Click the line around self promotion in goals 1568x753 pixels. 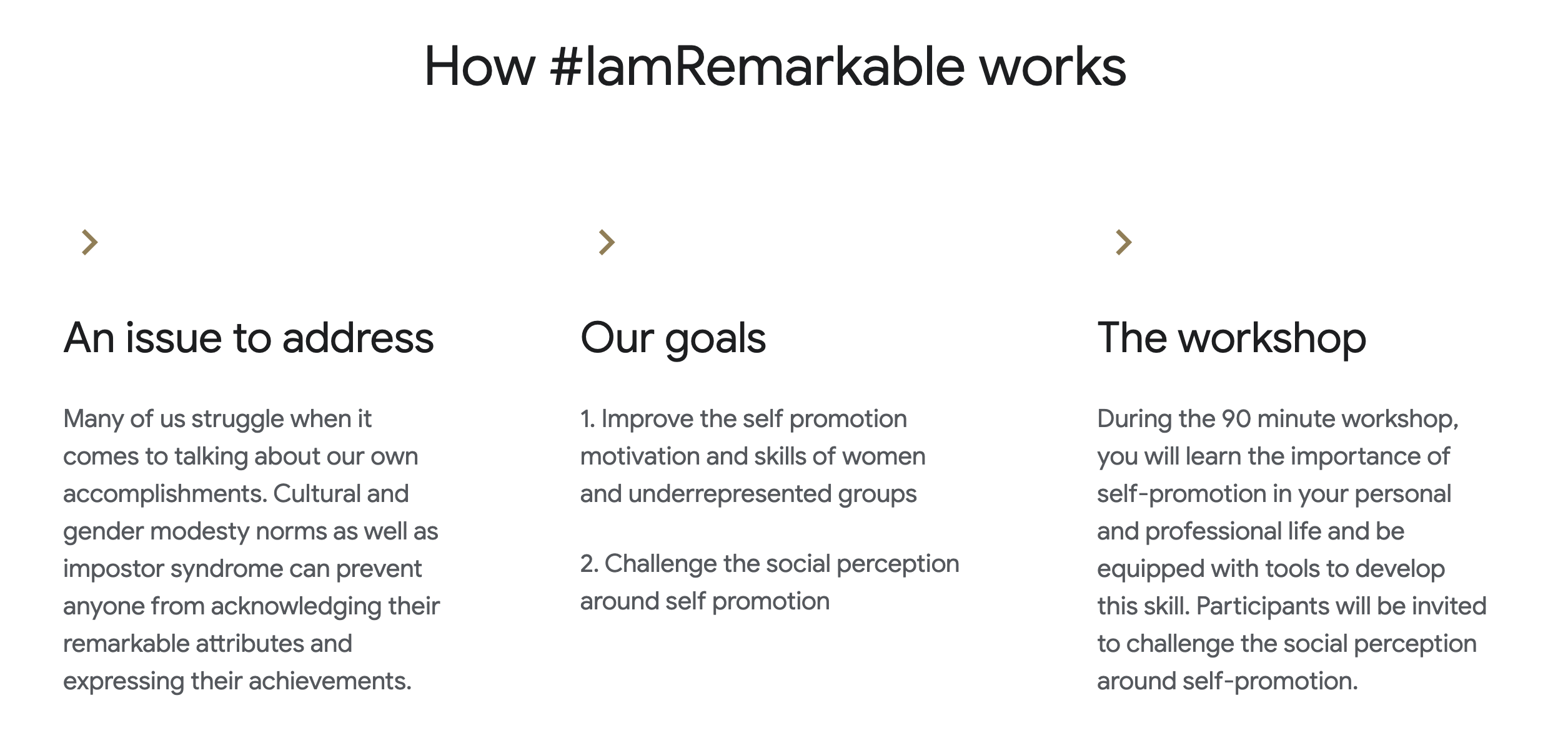pyautogui.click(x=705, y=601)
